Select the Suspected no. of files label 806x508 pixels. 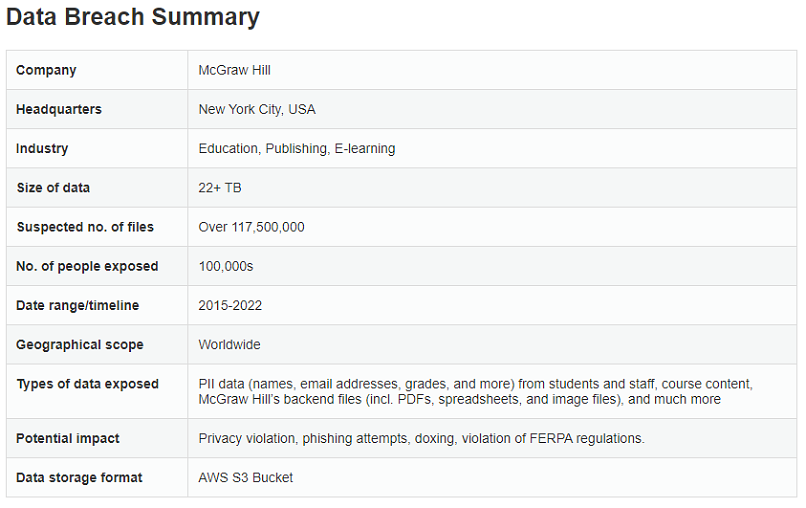tap(85, 227)
